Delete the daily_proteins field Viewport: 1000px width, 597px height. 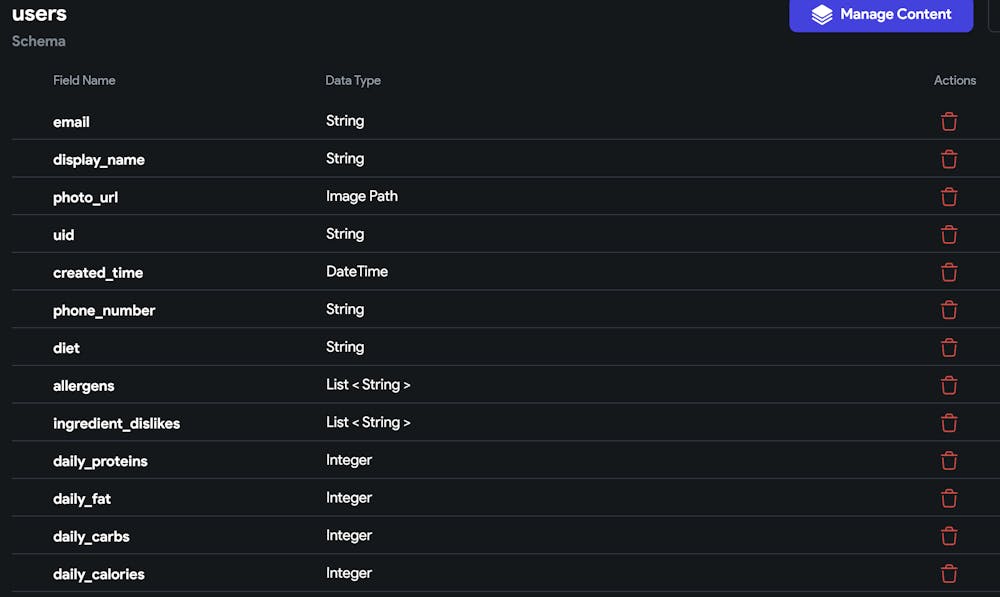[949, 461]
